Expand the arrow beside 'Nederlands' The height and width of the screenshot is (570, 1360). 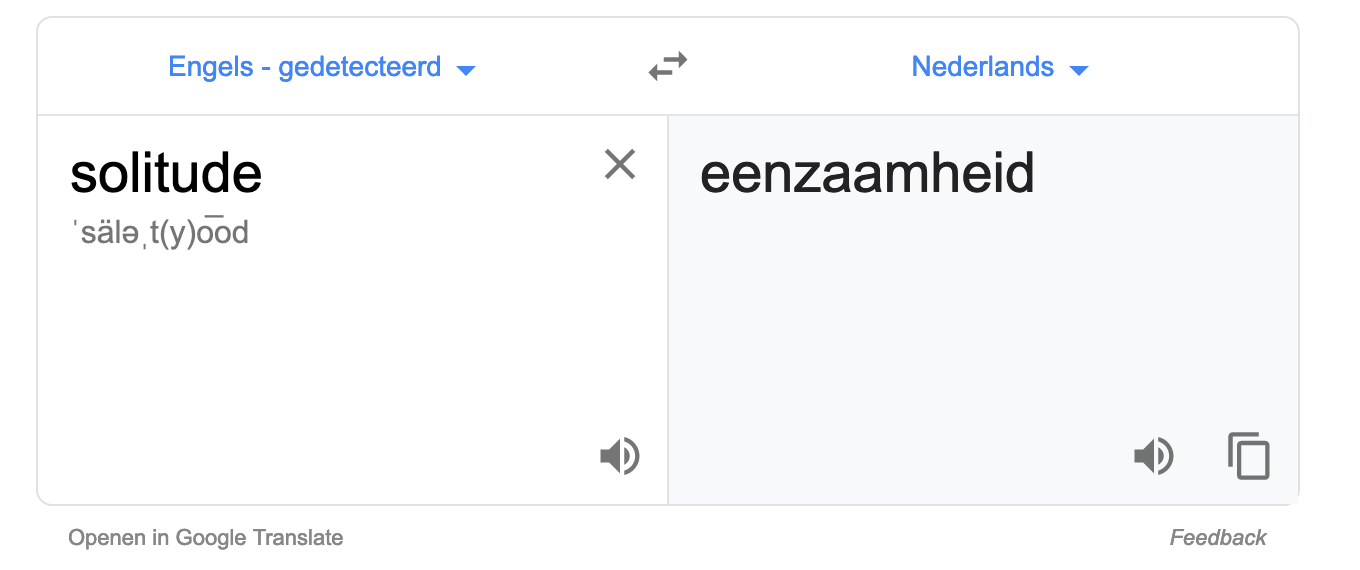coord(1078,70)
